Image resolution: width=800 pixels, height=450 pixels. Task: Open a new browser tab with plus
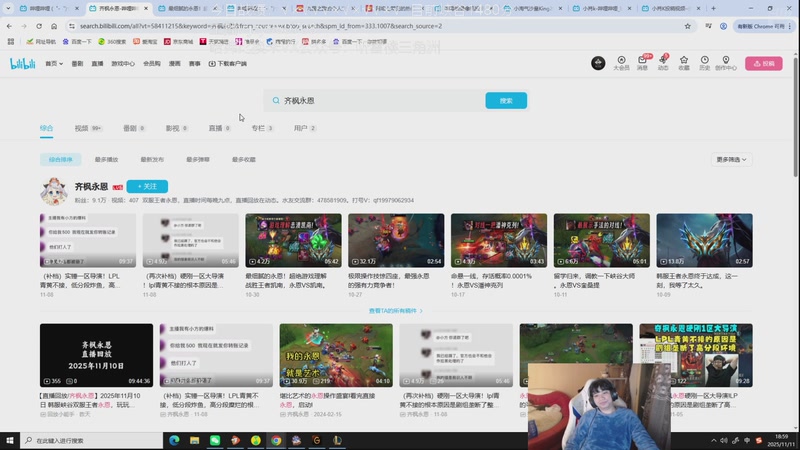click(x=713, y=8)
